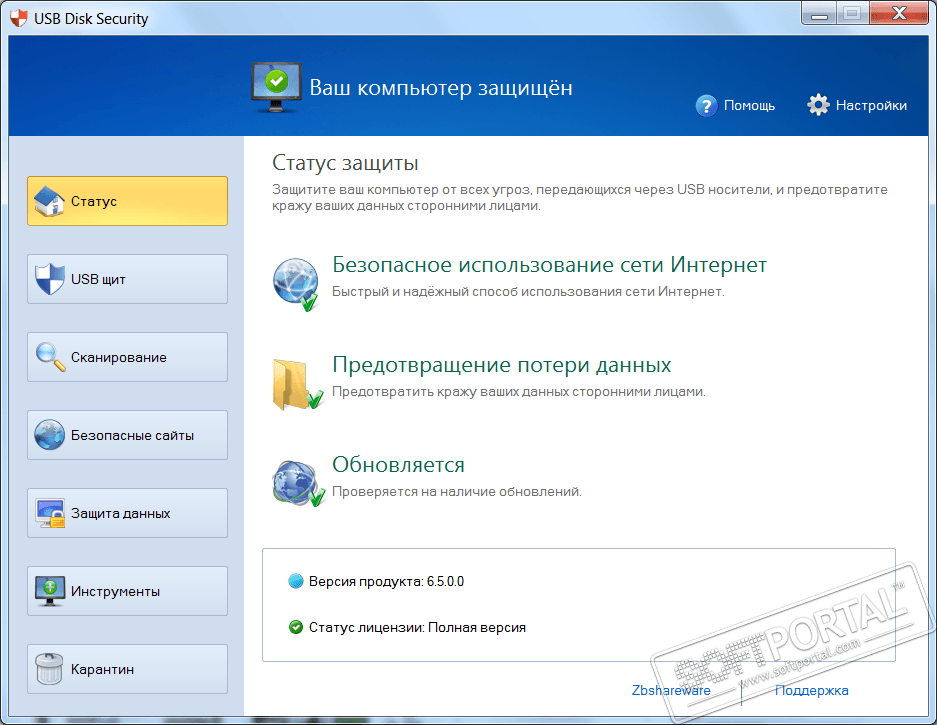Click the Быстрый и надёжный способ description text
937x725 pixels.
pyautogui.click(x=528, y=292)
